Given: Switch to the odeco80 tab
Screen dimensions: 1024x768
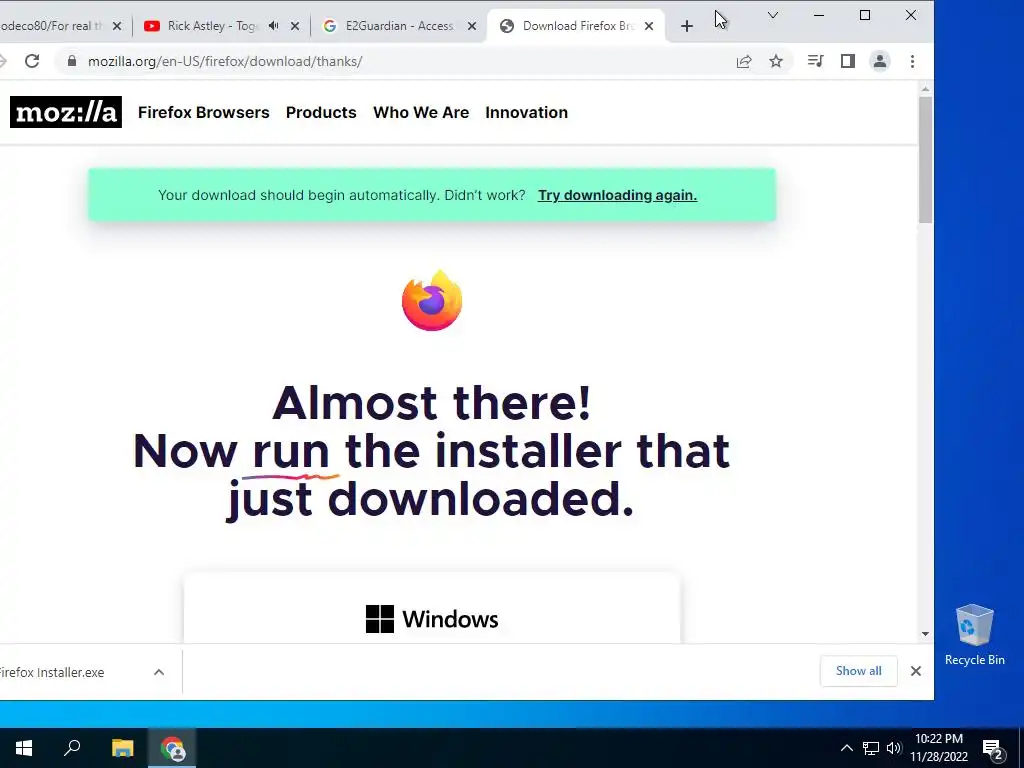Looking at the screenshot, I should click(52, 26).
